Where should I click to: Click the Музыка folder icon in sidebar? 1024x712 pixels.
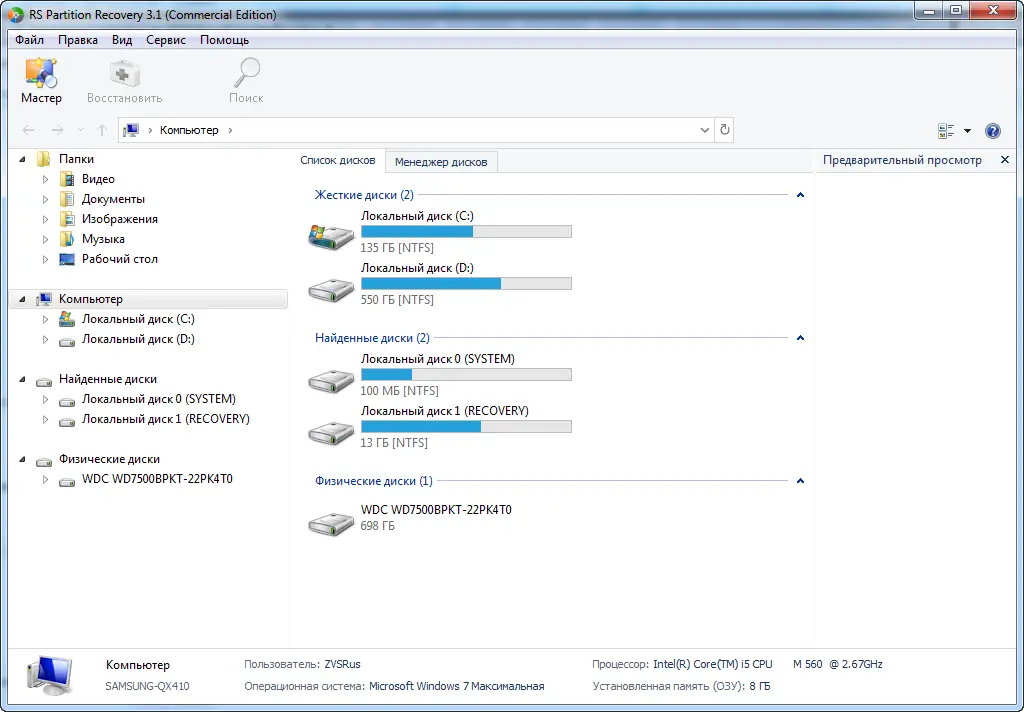coord(65,238)
